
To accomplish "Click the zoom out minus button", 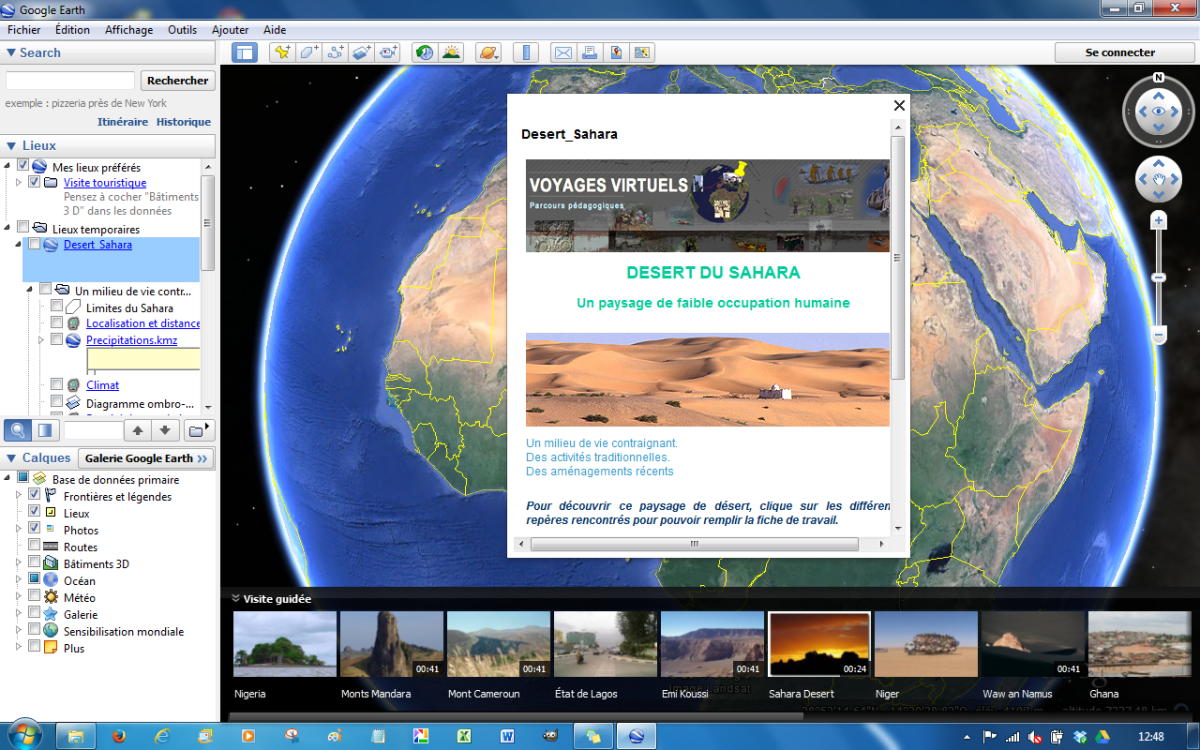I will [1159, 335].
